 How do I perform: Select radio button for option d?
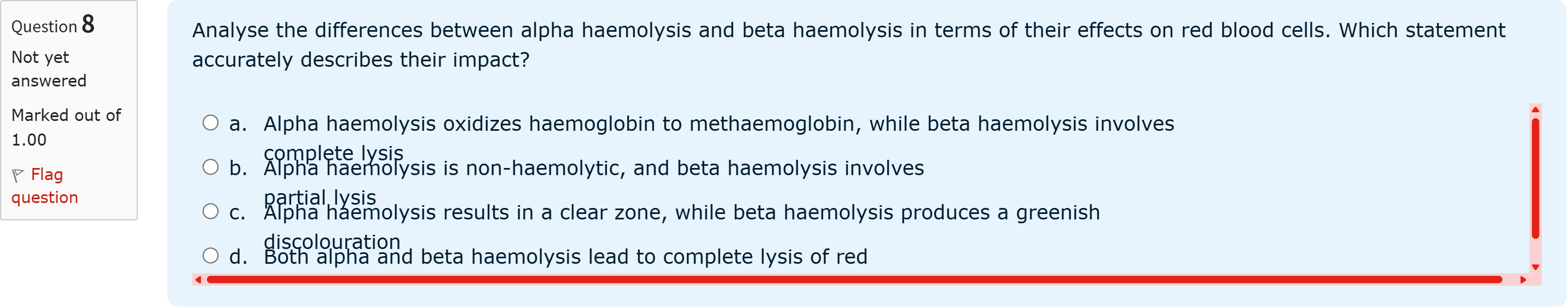[211, 256]
